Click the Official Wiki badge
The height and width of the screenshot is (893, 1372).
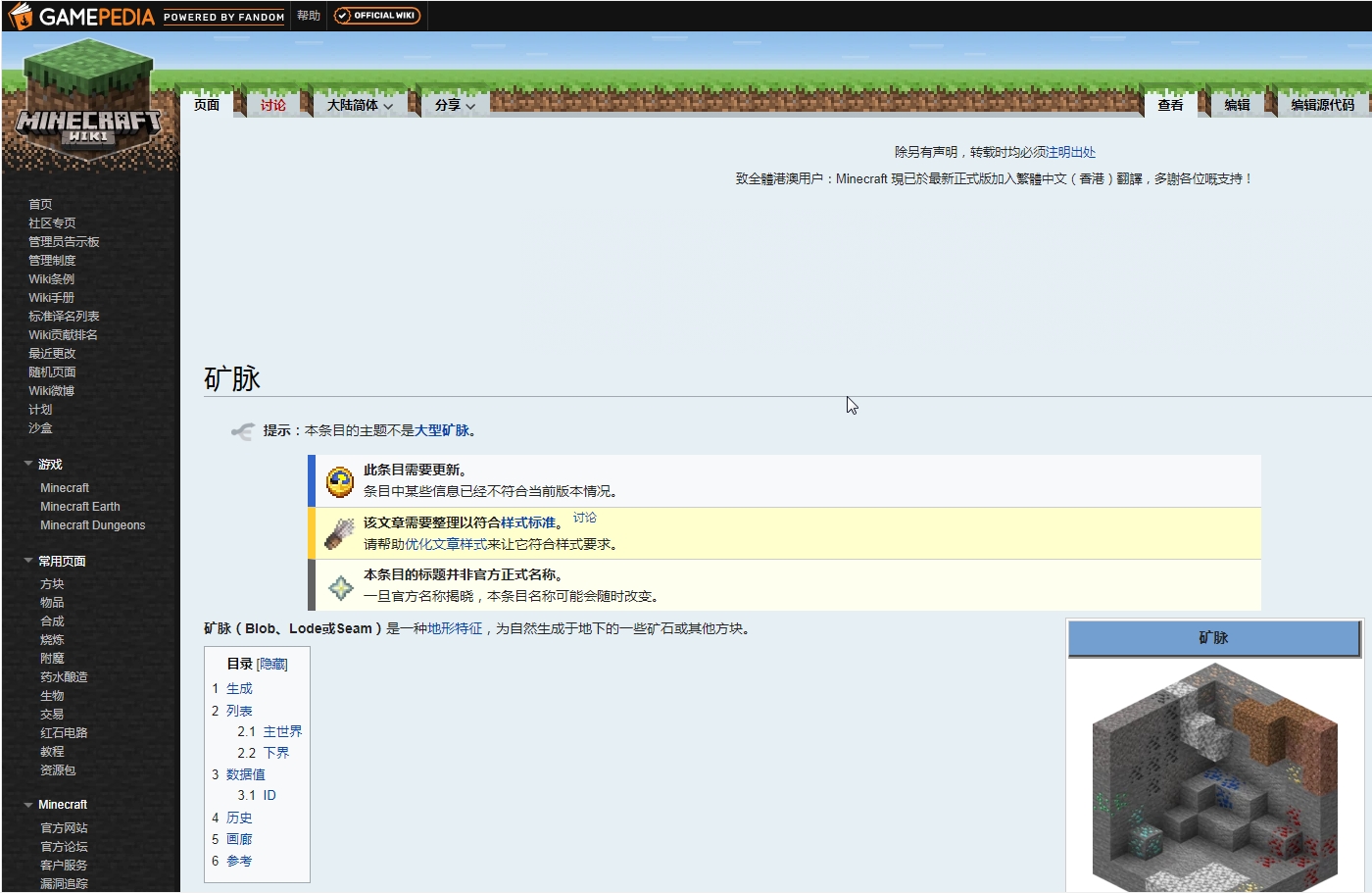tap(377, 16)
